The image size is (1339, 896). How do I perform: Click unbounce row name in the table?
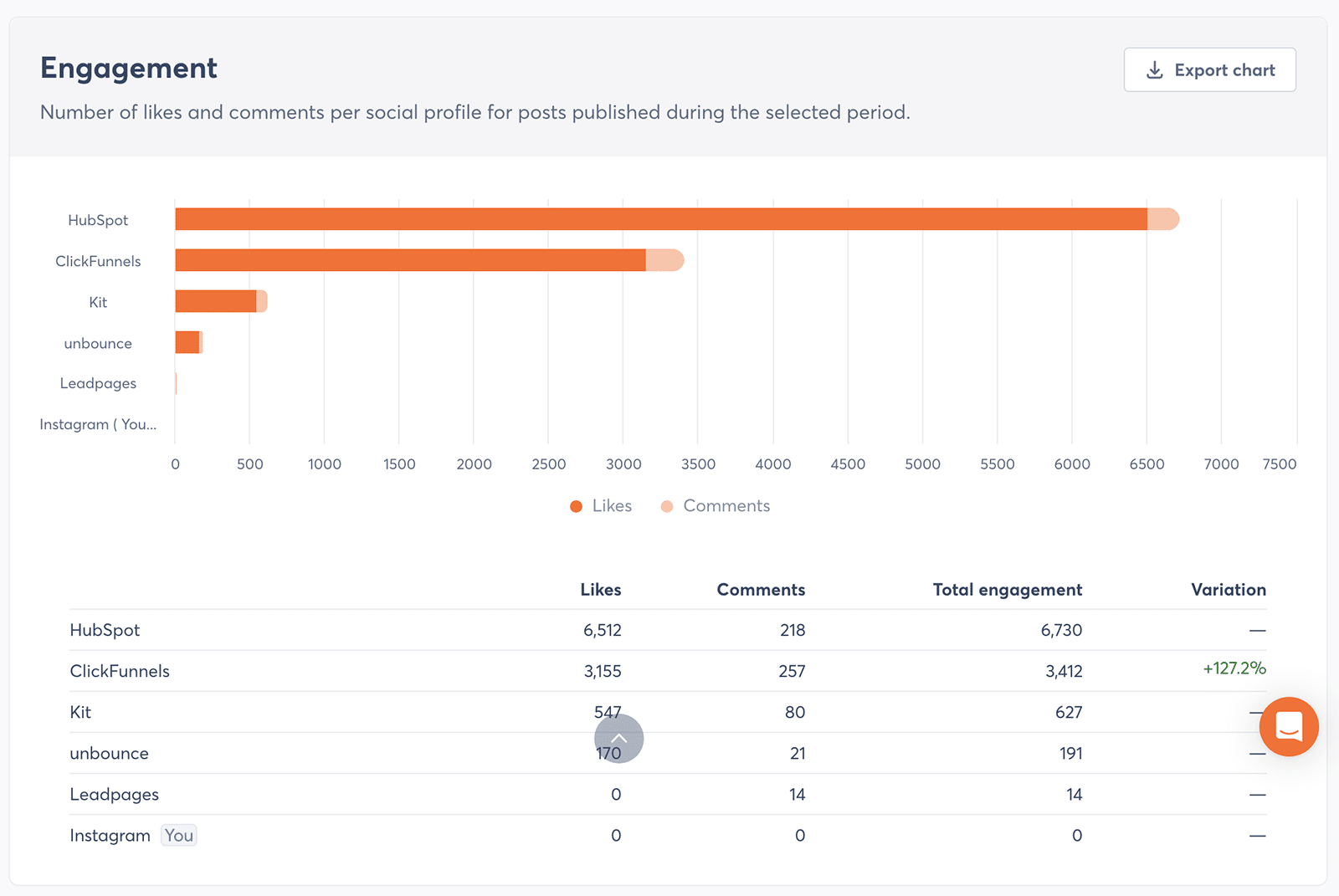pyautogui.click(x=109, y=753)
